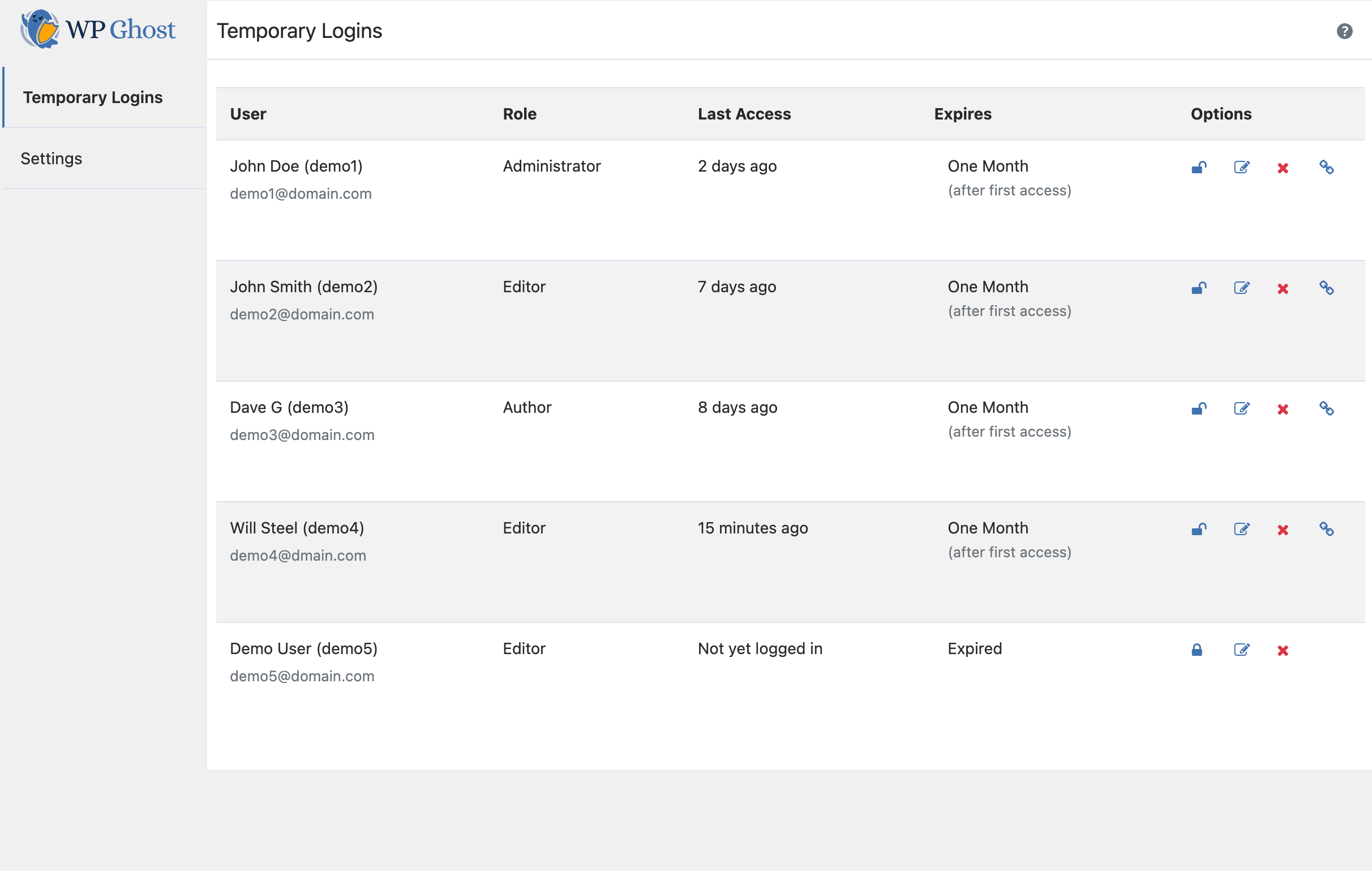Click the lock icon for Dave G
Screen dimensions: 1372x871
(1199, 409)
